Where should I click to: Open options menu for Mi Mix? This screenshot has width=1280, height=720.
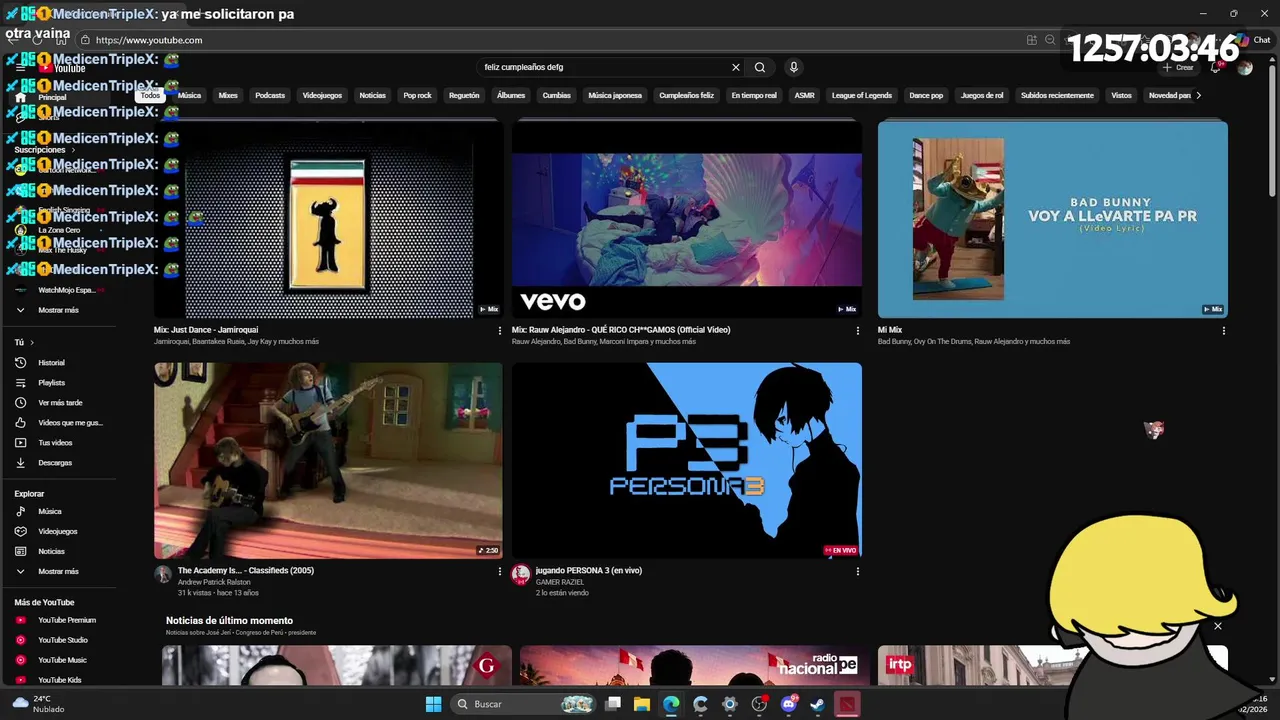click(1223, 331)
